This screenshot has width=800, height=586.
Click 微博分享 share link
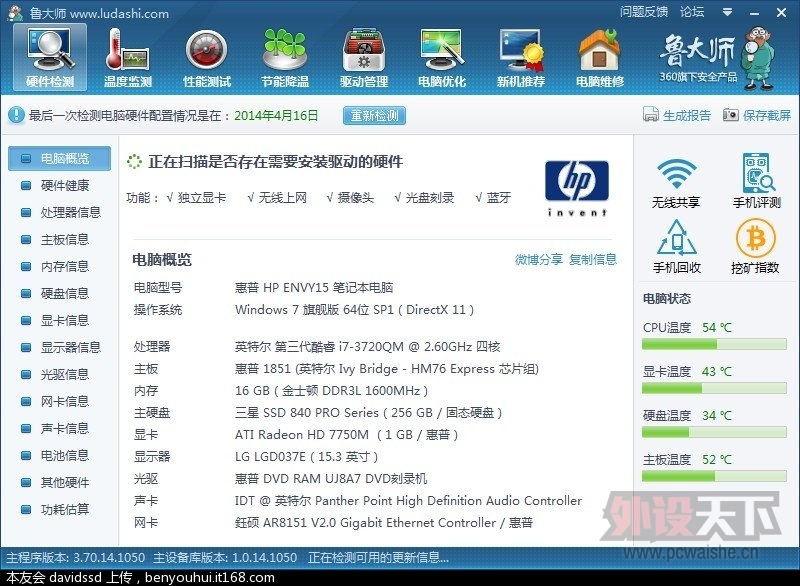coord(539,260)
